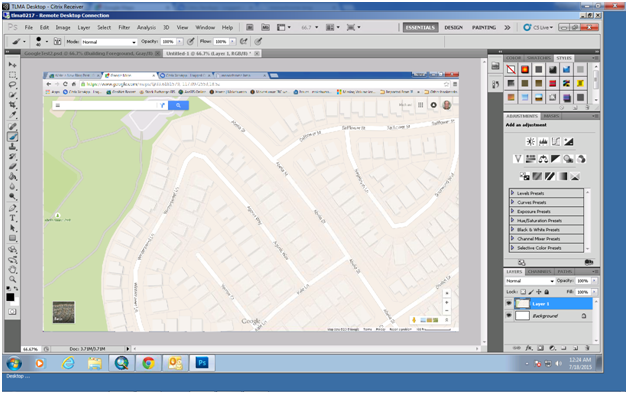Click the Windows Start button
Screen dimensions: 628x394
[x=14, y=363]
